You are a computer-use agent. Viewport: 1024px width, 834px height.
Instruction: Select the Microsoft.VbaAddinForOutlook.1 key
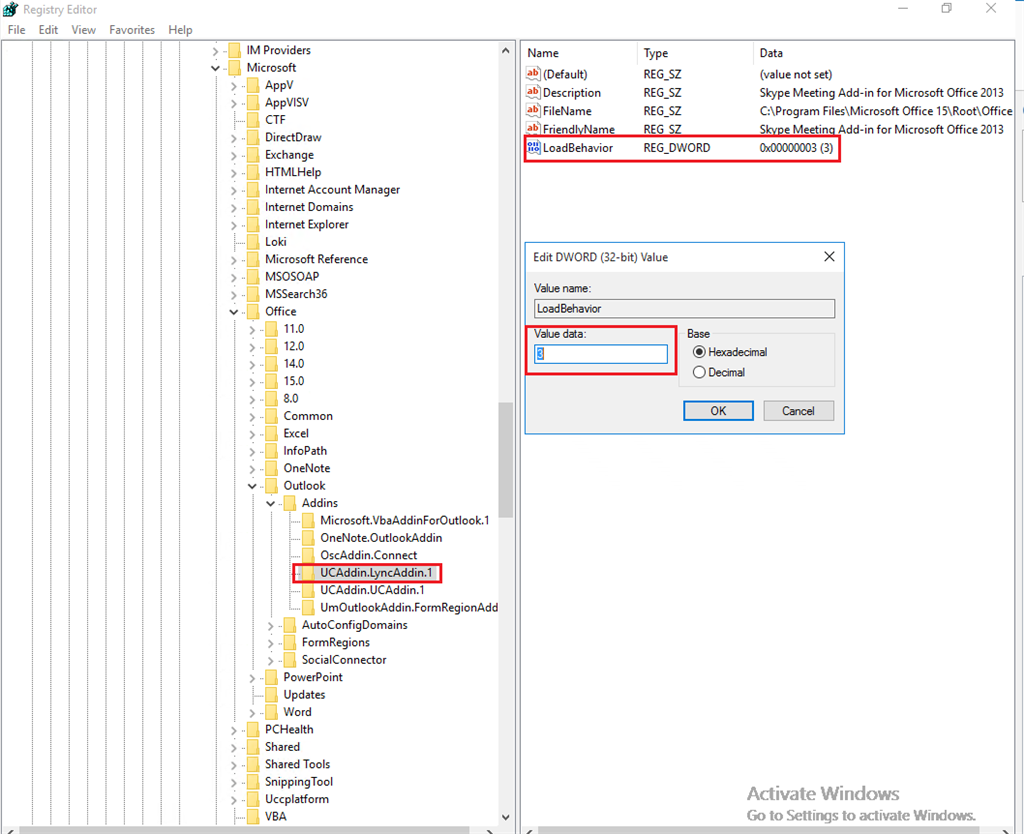(x=405, y=521)
